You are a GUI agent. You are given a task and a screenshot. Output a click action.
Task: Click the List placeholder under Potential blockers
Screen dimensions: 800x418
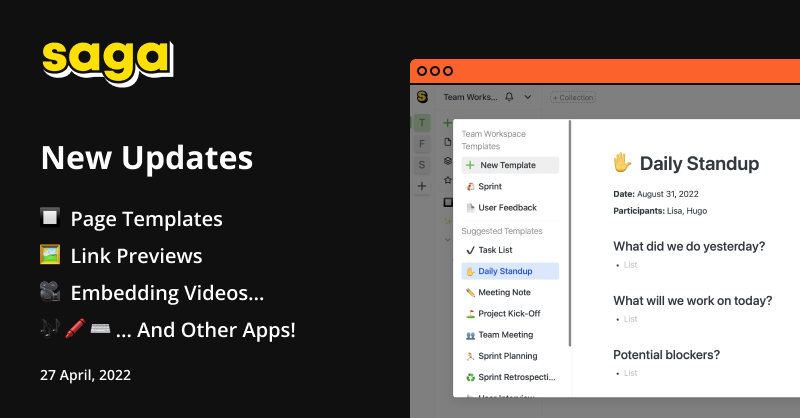coord(631,373)
